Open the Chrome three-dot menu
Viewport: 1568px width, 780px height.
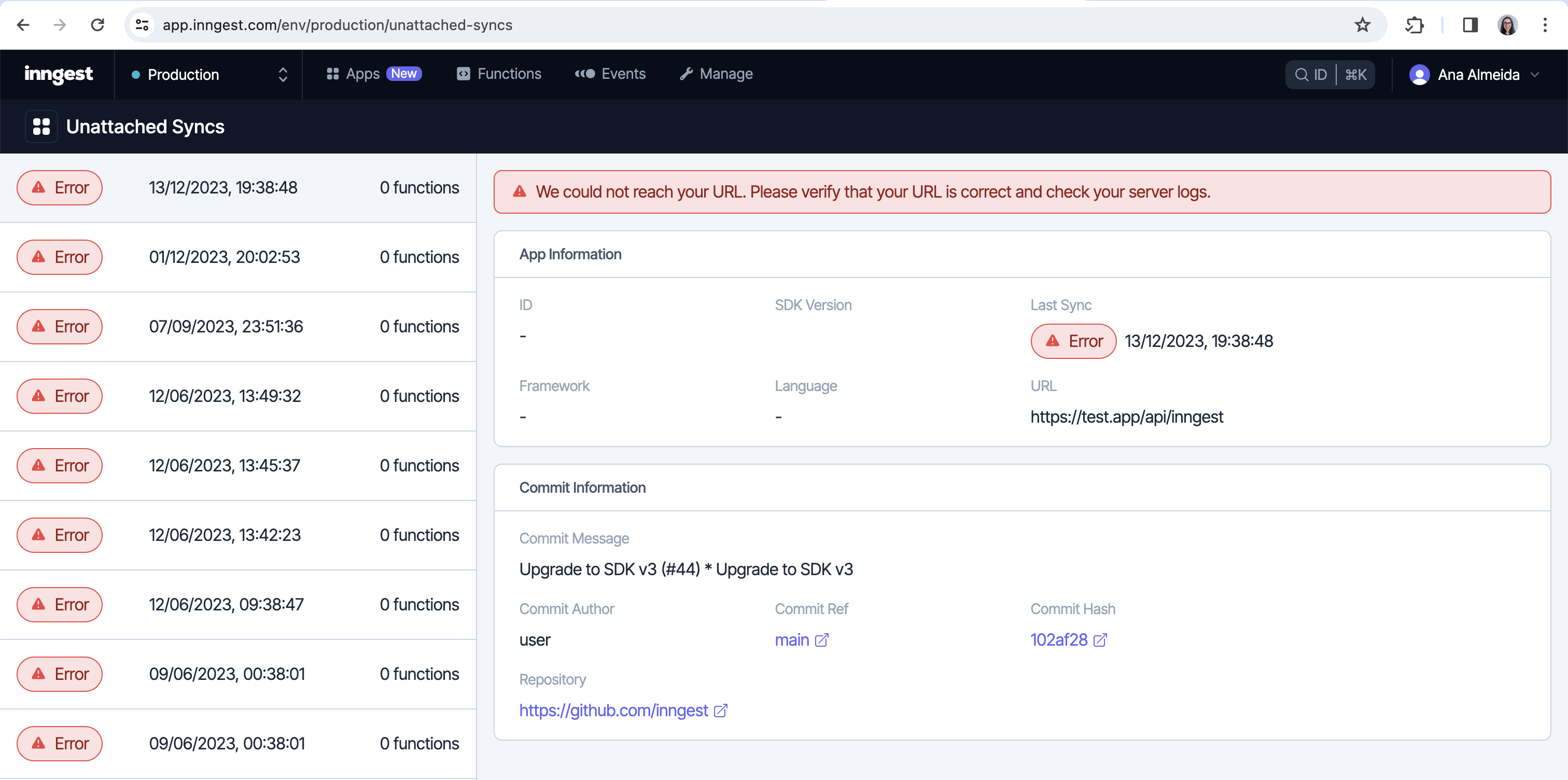(x=1545, y=25)
